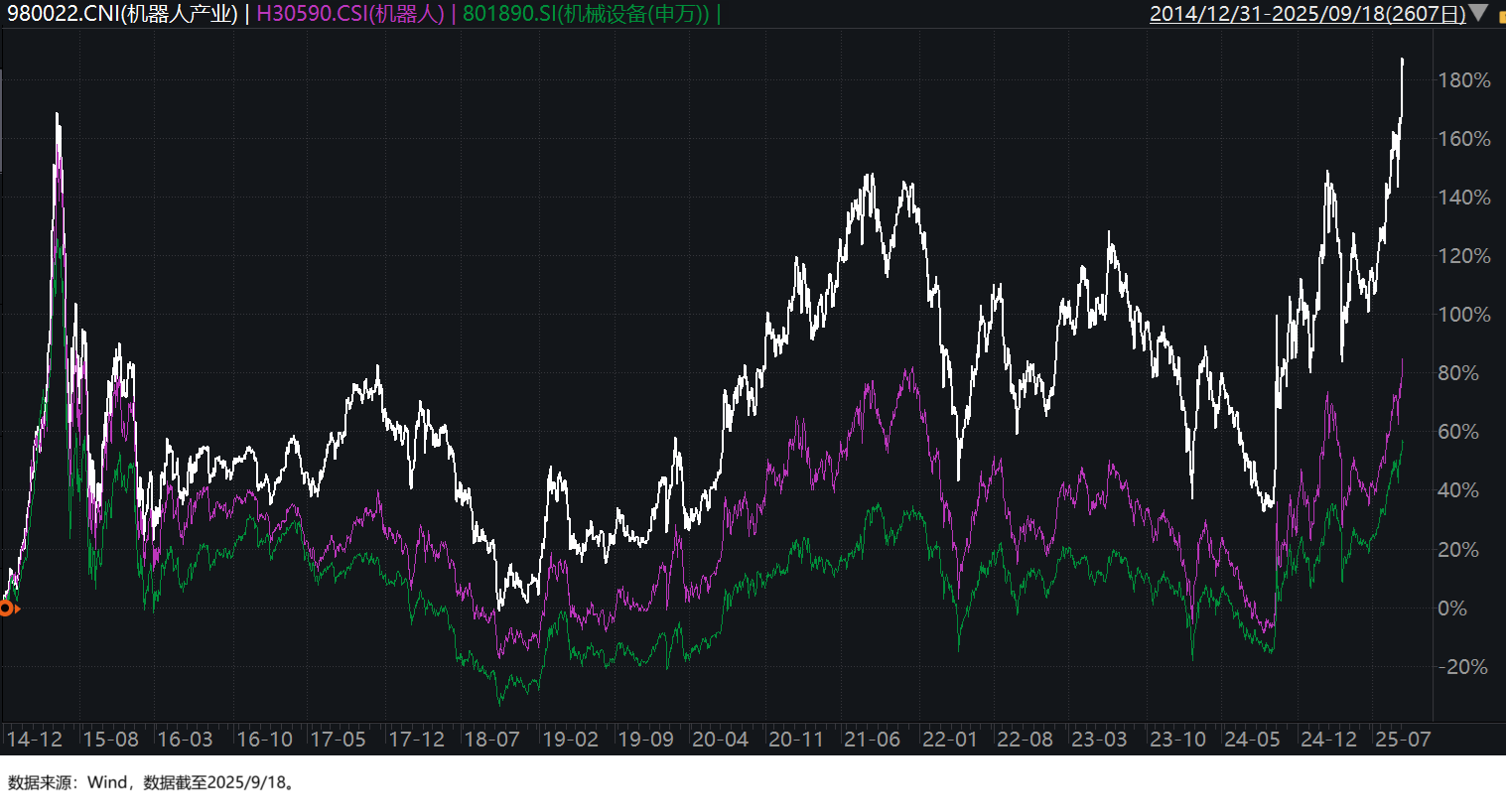The image size is (1506, 812).
Task: Click the 22-08 x-axis date label
Action: click(x=1025, y=740)
